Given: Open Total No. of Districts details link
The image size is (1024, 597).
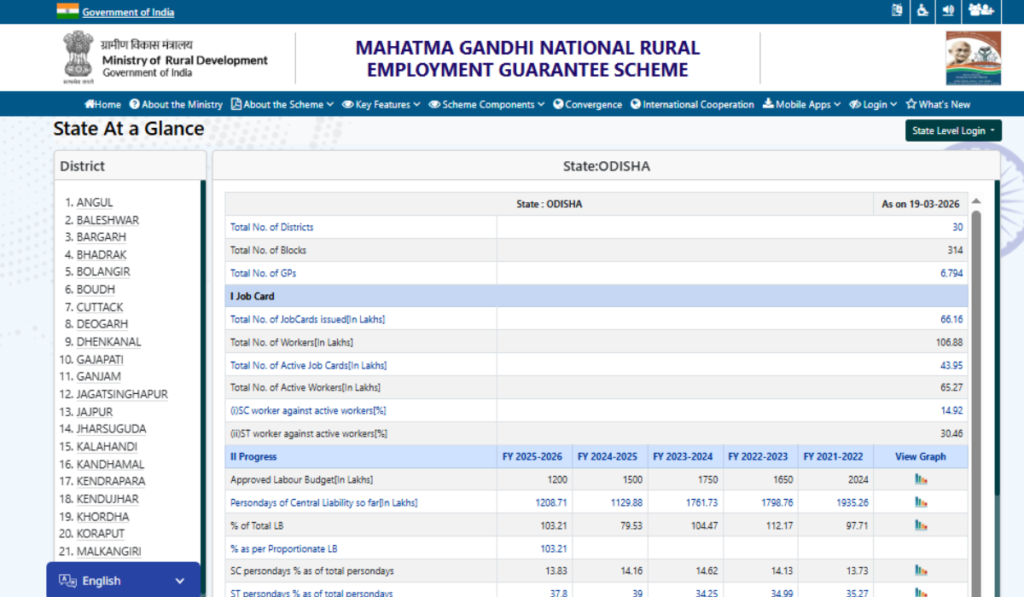Looking at the screenshot, I should point(272,227).
